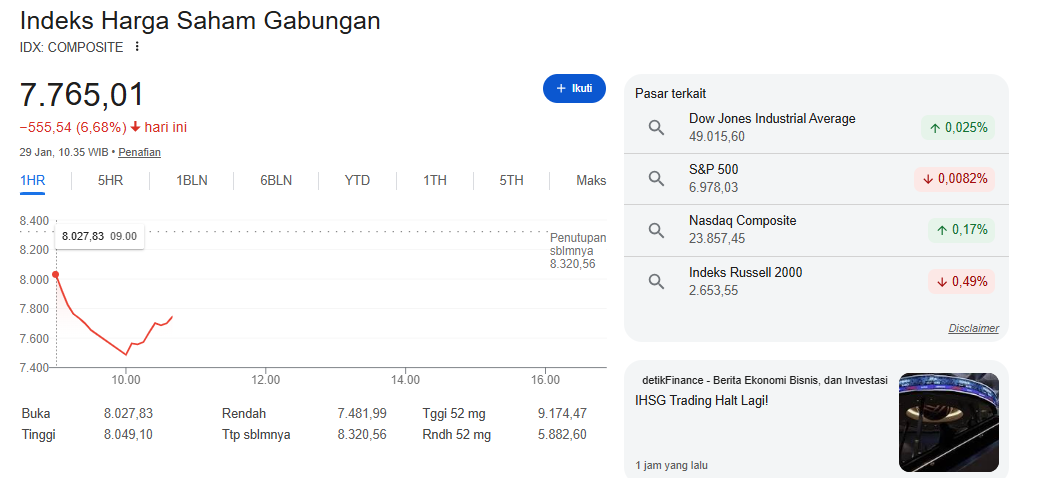The height and width of the screenshot is (478, 1039).
Task: Click the search icon next to Dow Jones
Action: coord(656,128)
